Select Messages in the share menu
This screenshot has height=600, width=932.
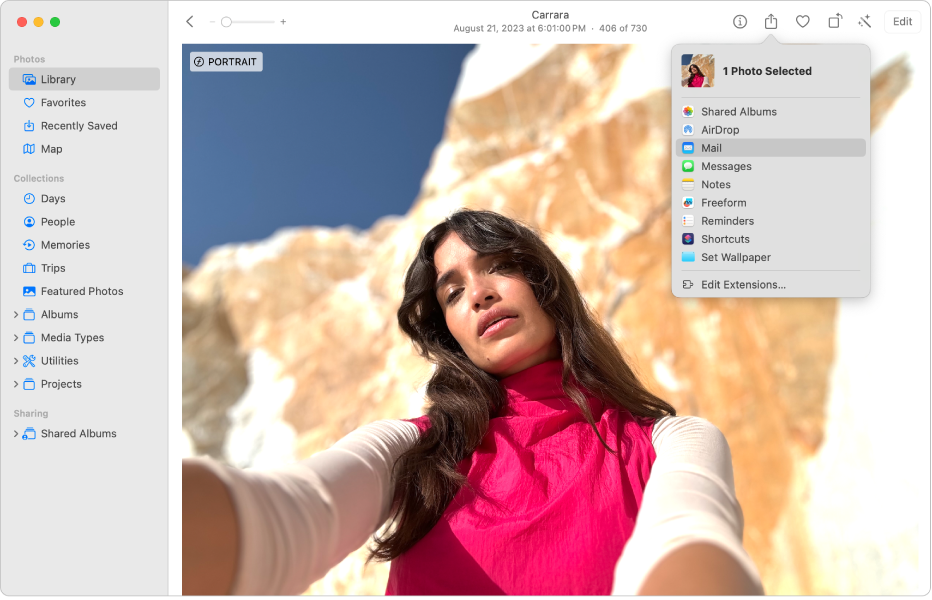pos(726,166)
